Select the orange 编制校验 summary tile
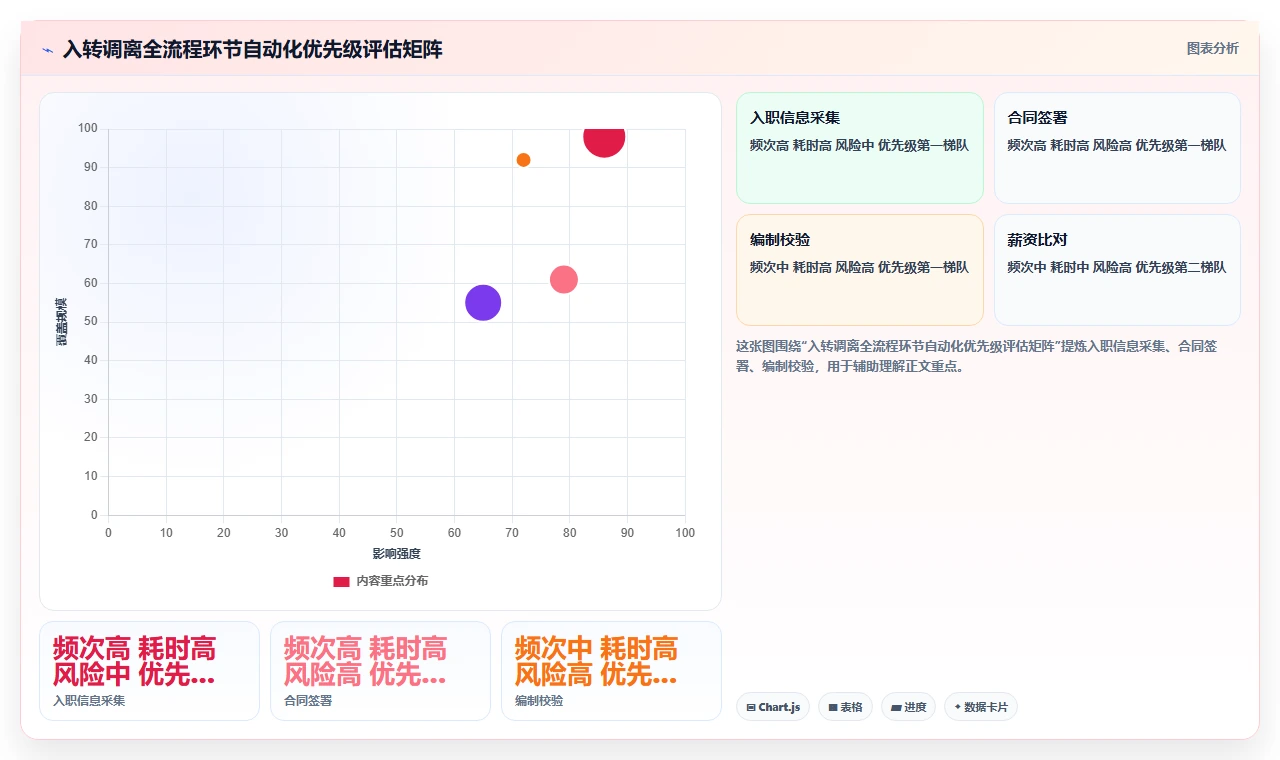The width and height of the screenshot is (1280, 760). point(611,671)
